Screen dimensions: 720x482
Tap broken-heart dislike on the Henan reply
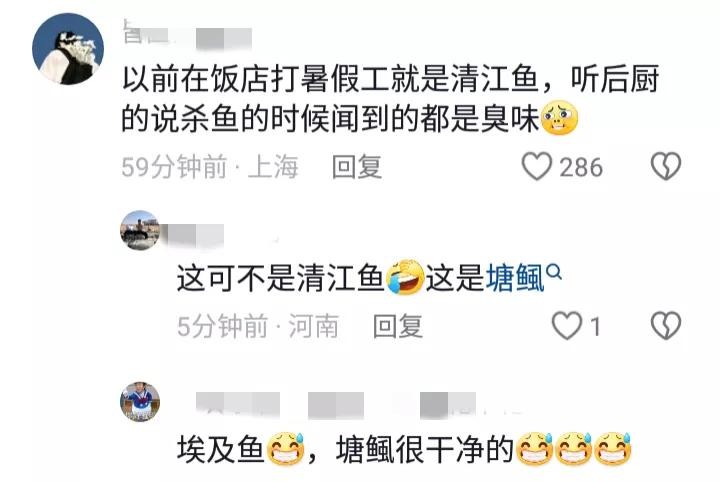click(x=665, y=326)
